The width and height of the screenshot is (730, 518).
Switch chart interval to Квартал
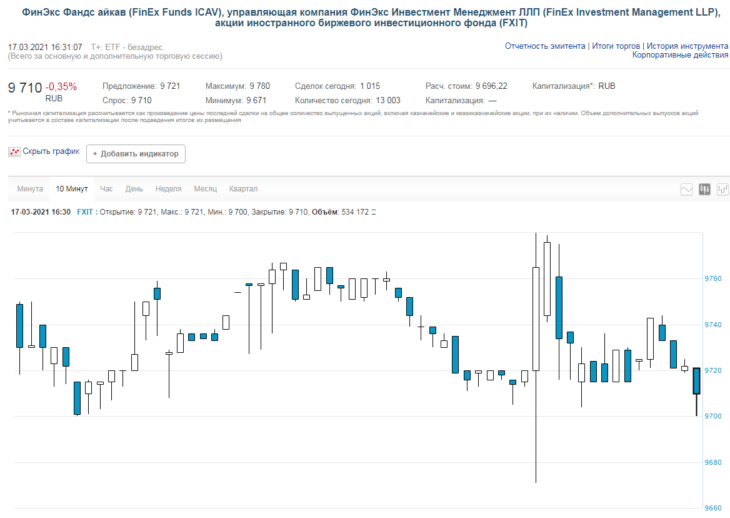pyautogui.click(x=243, y=189)
